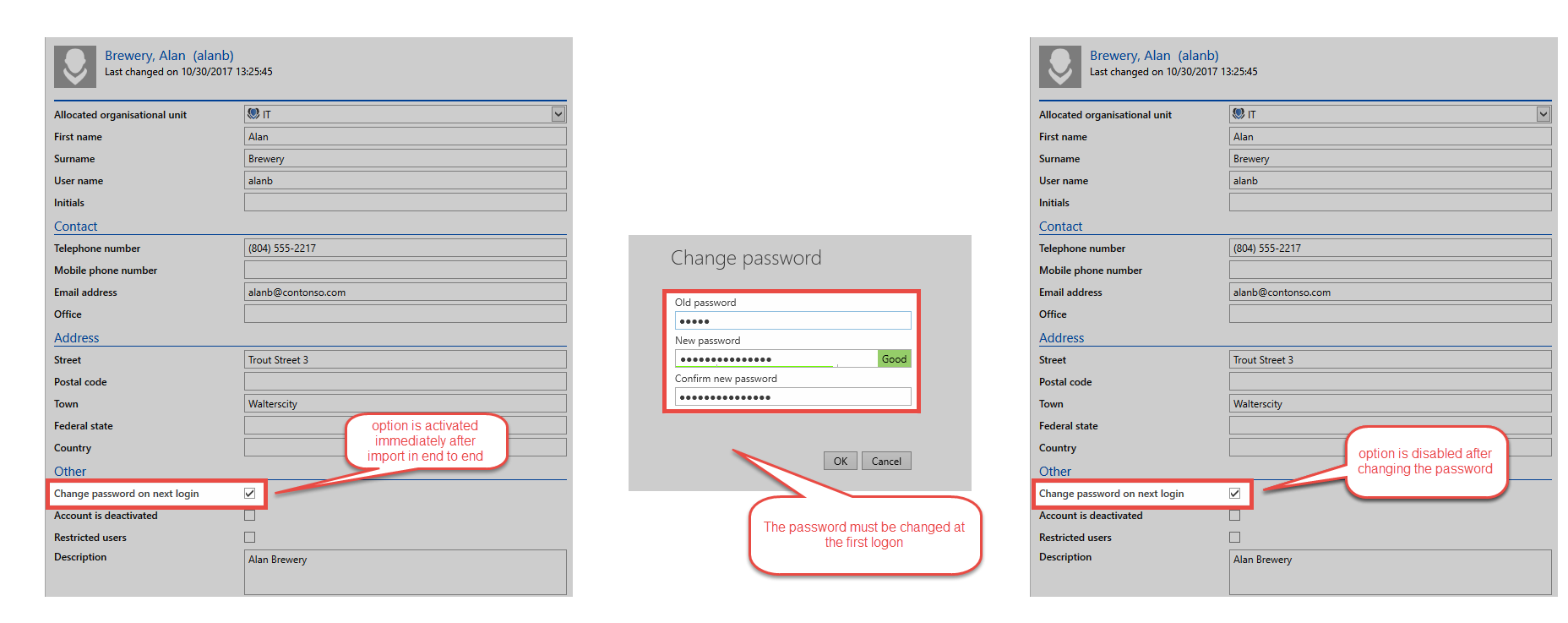The height and width of the screenshot is (623, 1568).
Task: Select the Telephone number field in right panel
Action: (1390, 249)
